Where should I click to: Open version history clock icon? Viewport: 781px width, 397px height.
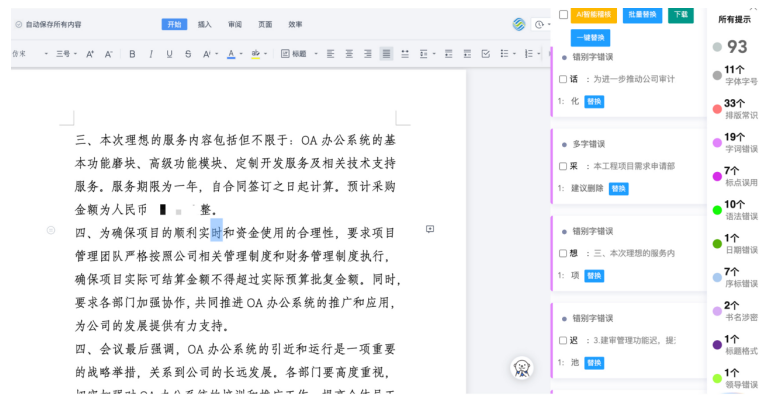[539, 24]
